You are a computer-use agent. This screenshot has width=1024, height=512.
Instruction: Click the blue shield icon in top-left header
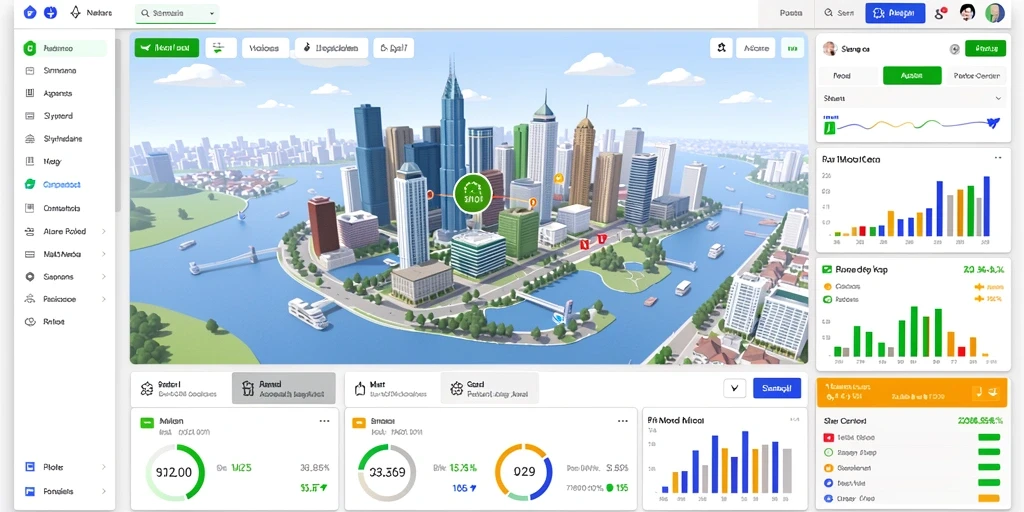(30, 12)
